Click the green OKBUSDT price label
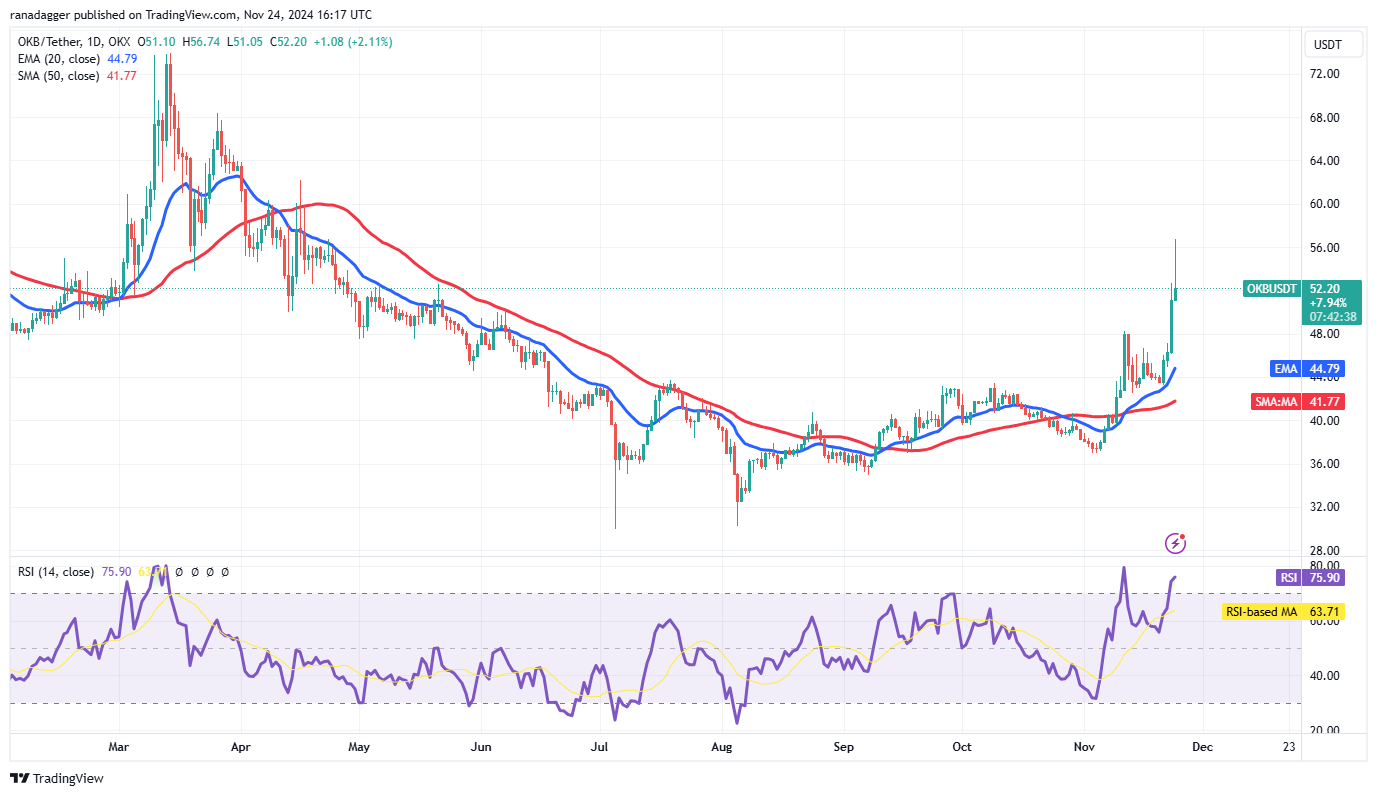 1271,289
